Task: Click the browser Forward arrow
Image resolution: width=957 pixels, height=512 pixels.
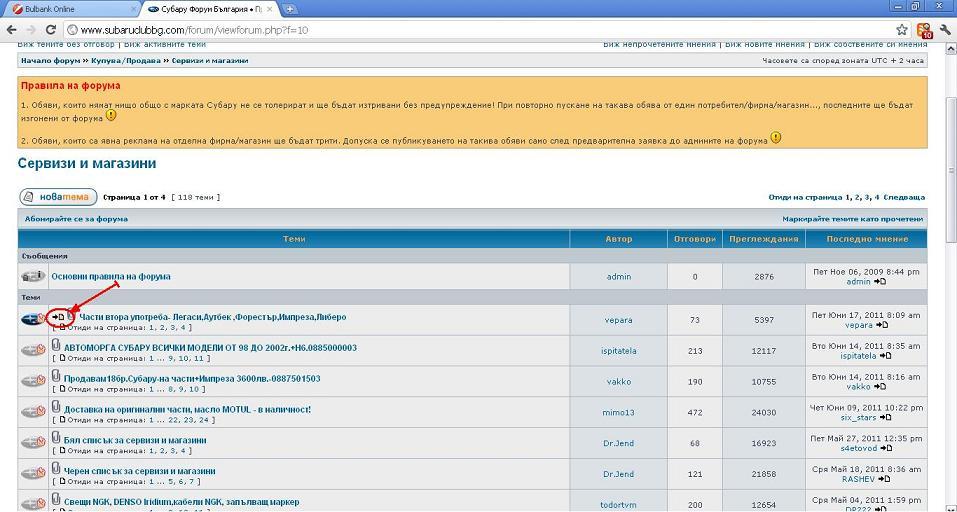Action: (31, 30)
